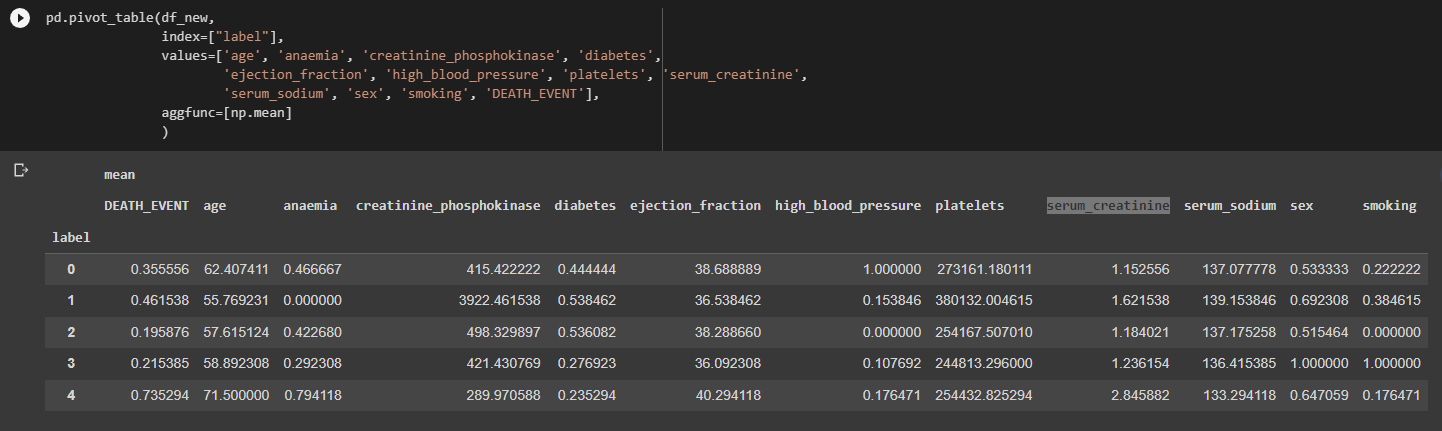
Task: Click the DEATH_EVENT column header
Action: click(x=146, y=206)
